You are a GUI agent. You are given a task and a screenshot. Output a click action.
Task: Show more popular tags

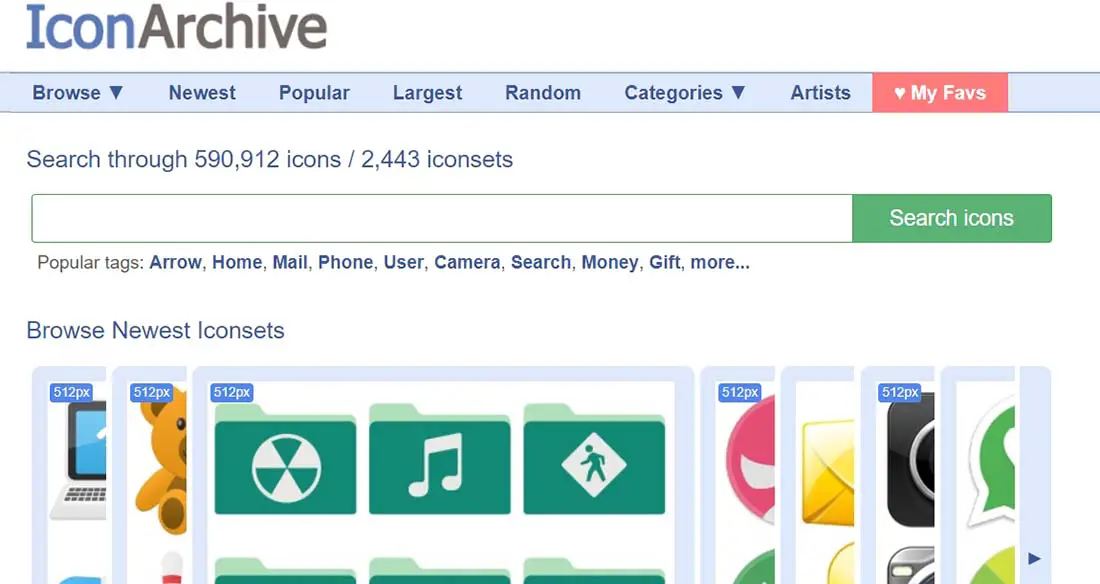point(720,263)
